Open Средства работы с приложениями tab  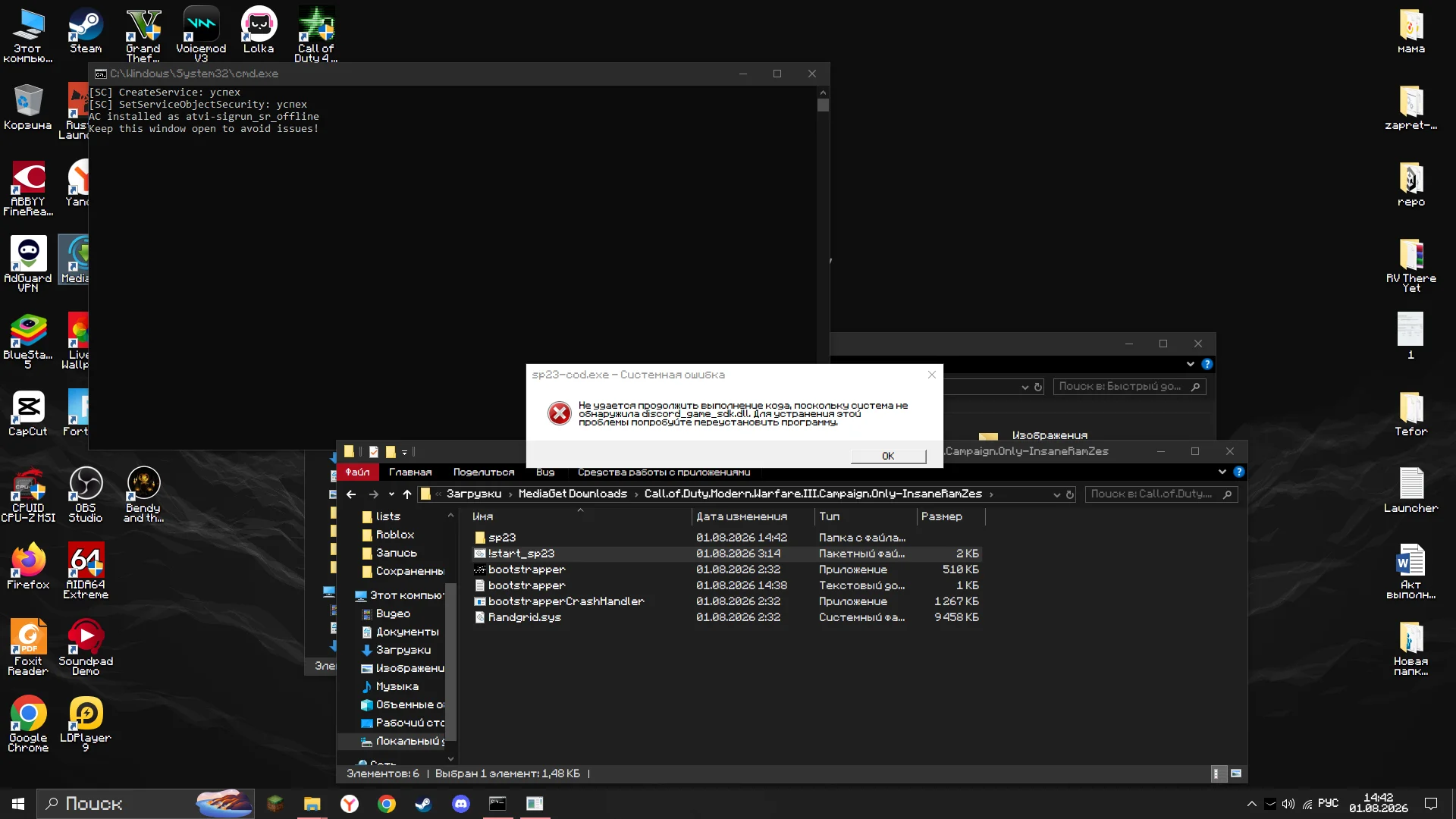coord(664,472)
